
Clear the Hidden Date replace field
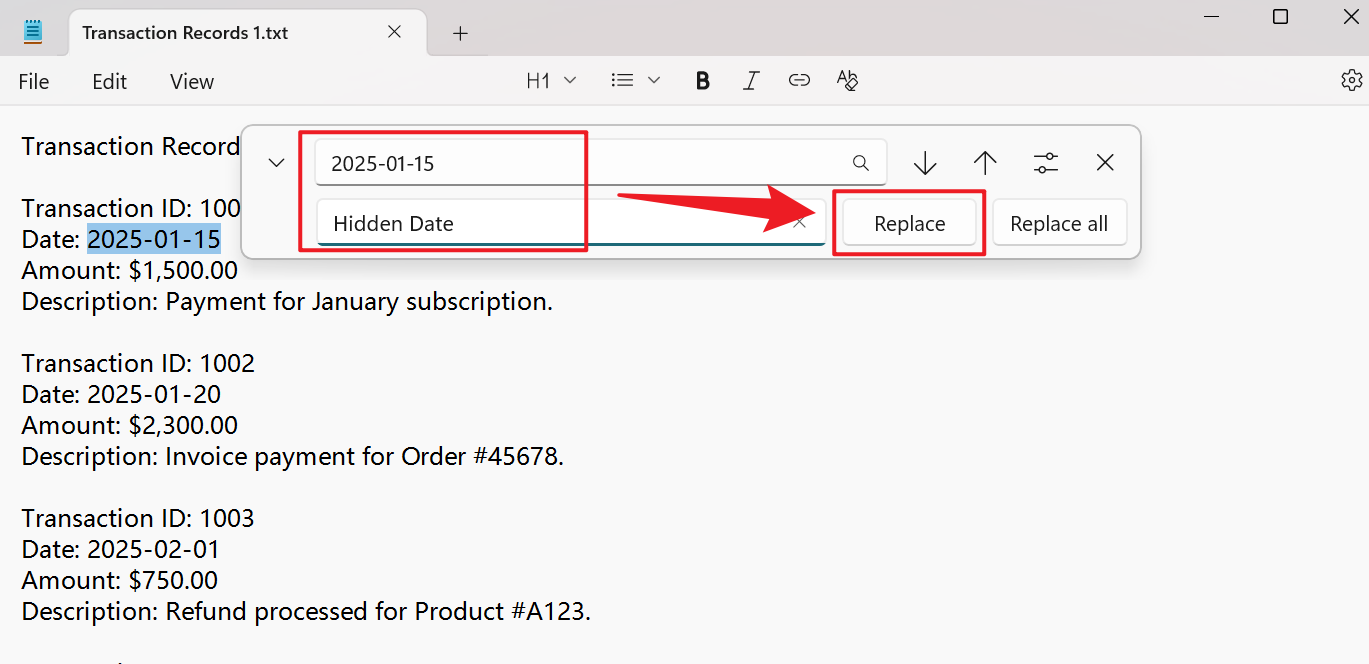(799, 223)
